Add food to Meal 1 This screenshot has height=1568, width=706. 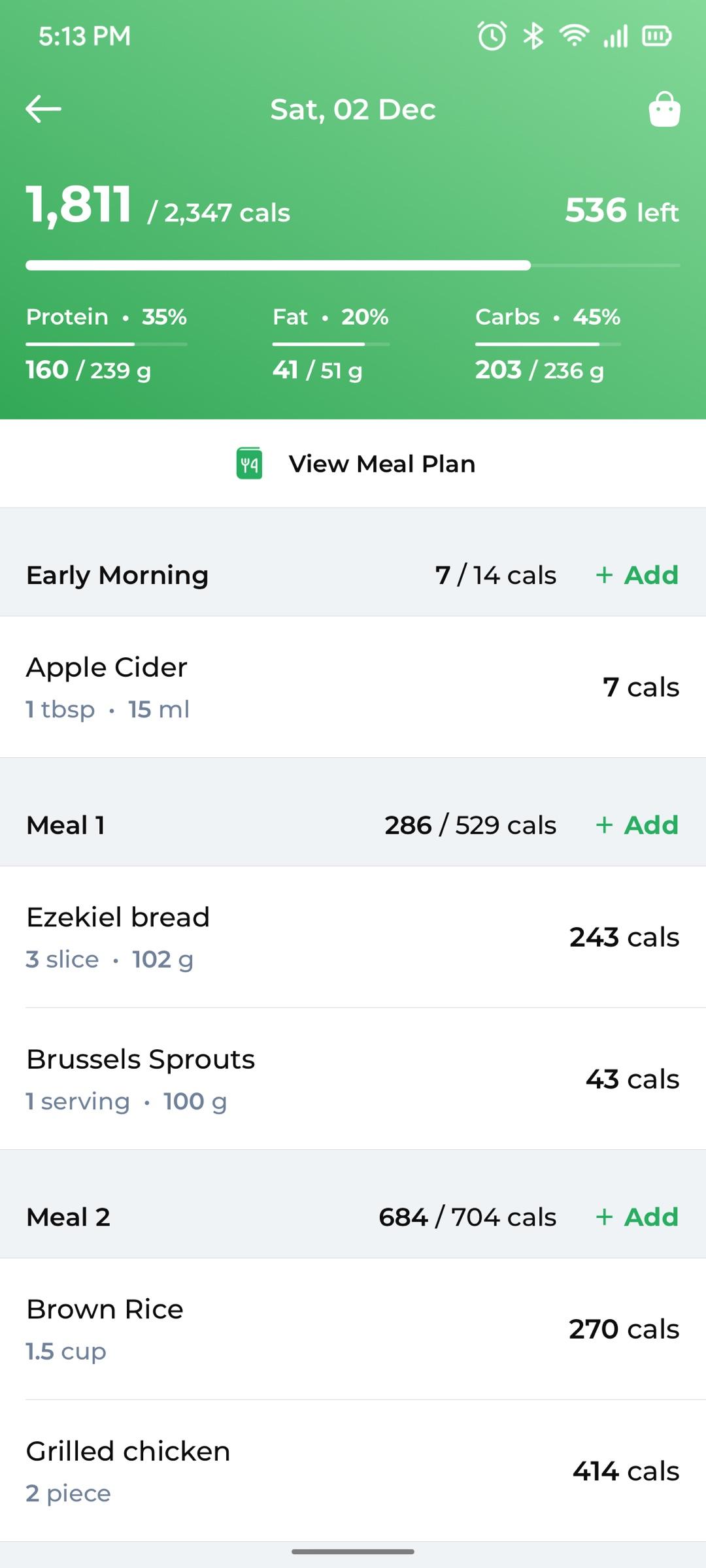(x=637, y=825)
